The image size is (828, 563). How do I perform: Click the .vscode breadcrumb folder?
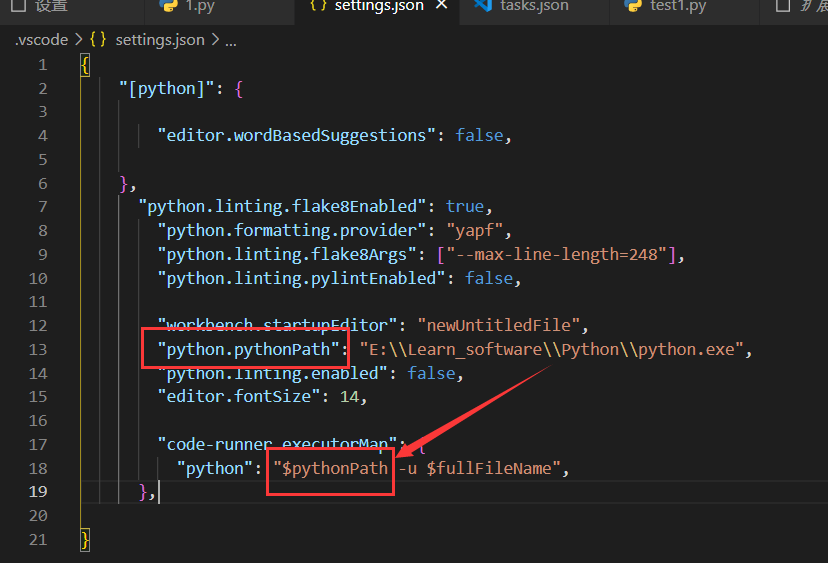[x=42, y=40]
